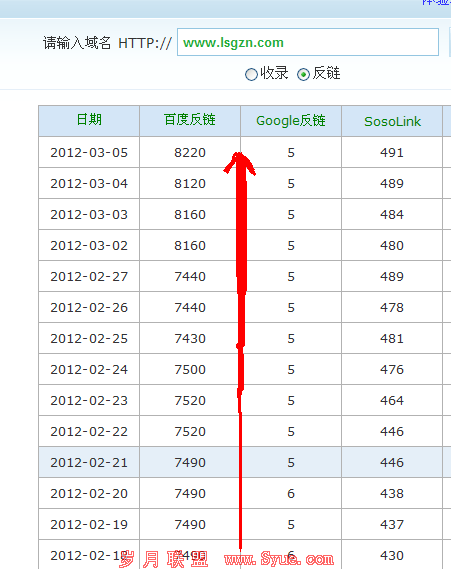Select the date cell 2012-02-27

89,277
